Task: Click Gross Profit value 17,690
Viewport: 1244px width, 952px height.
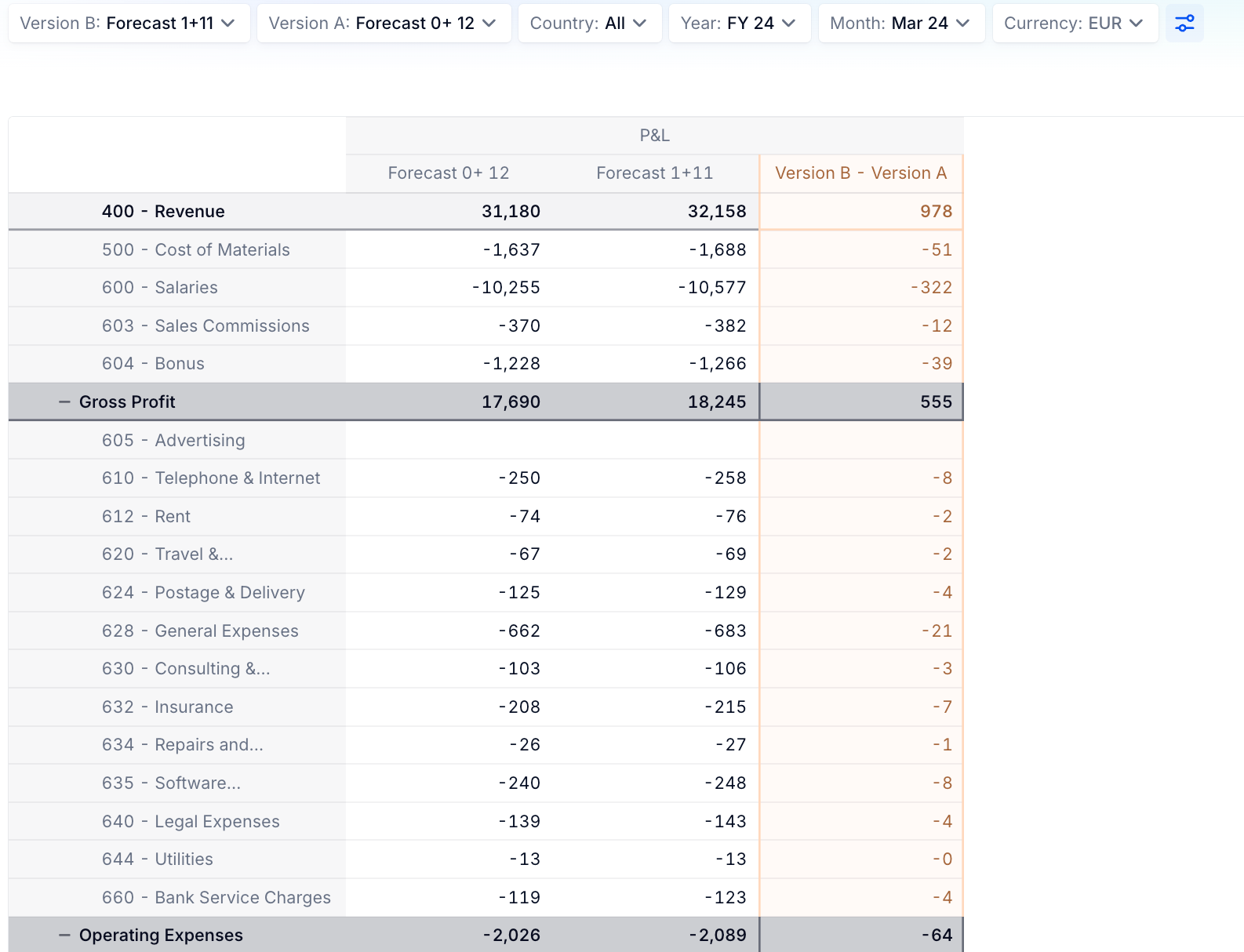Action: coord(511,402)
